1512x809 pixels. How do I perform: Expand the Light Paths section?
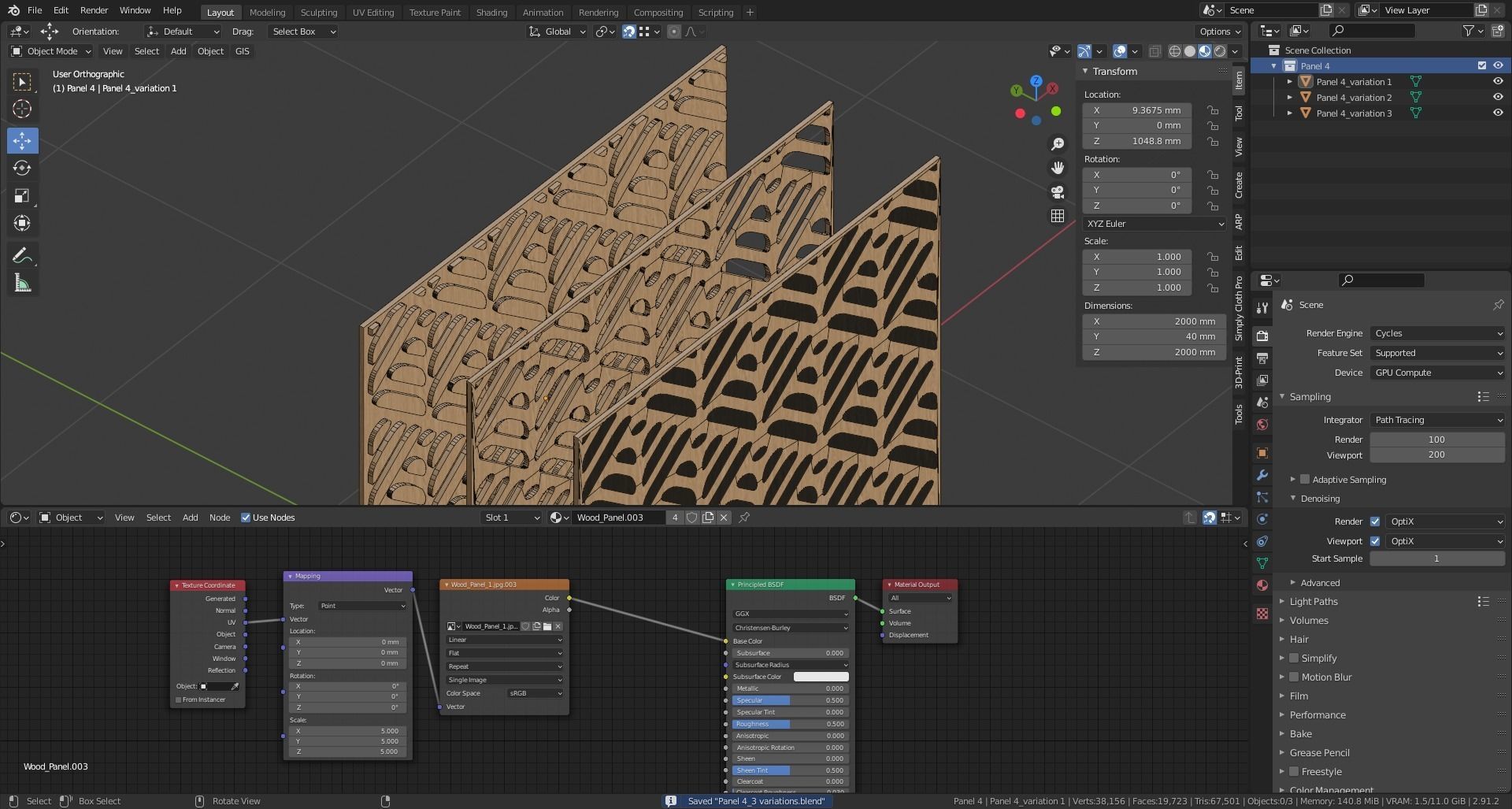(1314, 601)
